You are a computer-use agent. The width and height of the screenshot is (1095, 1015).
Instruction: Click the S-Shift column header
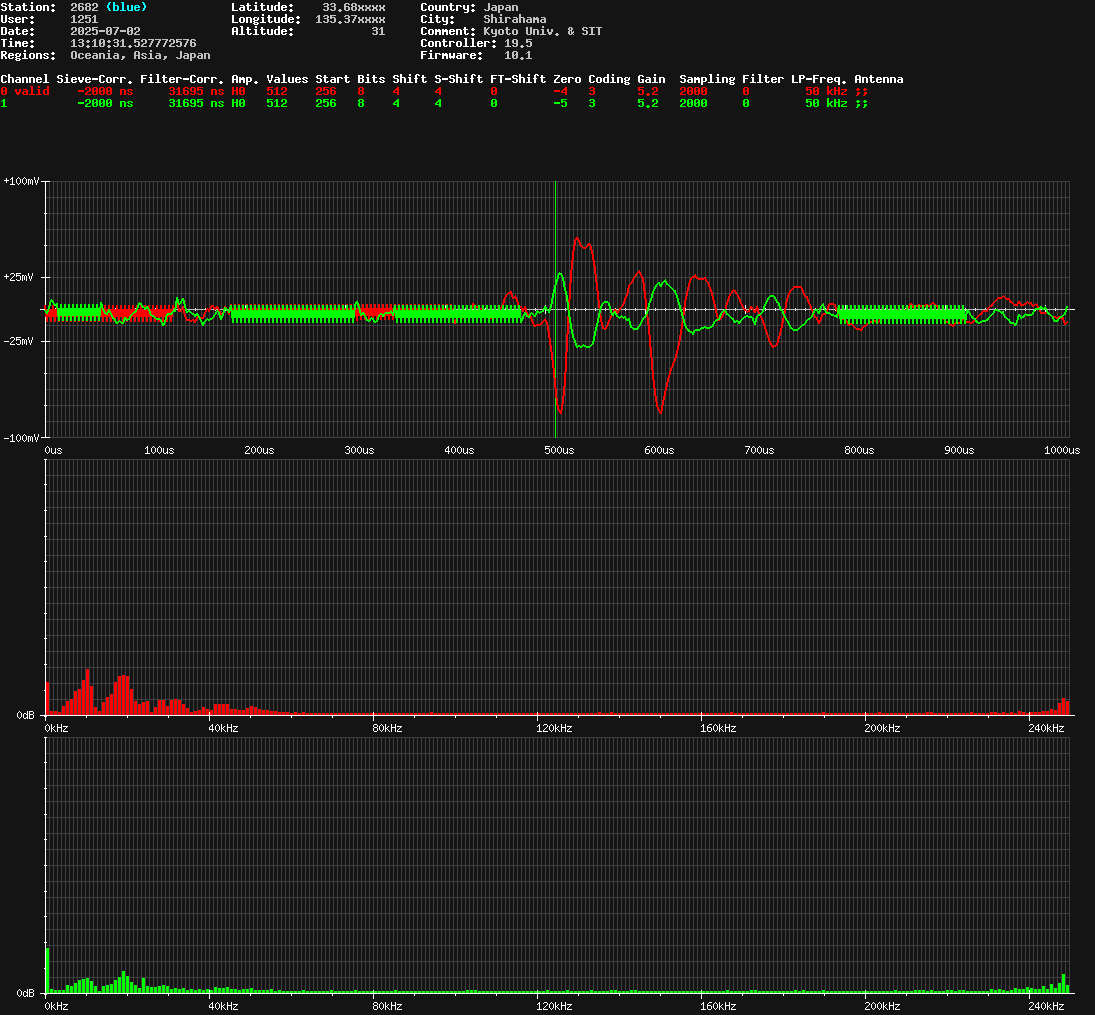point(458,79)
